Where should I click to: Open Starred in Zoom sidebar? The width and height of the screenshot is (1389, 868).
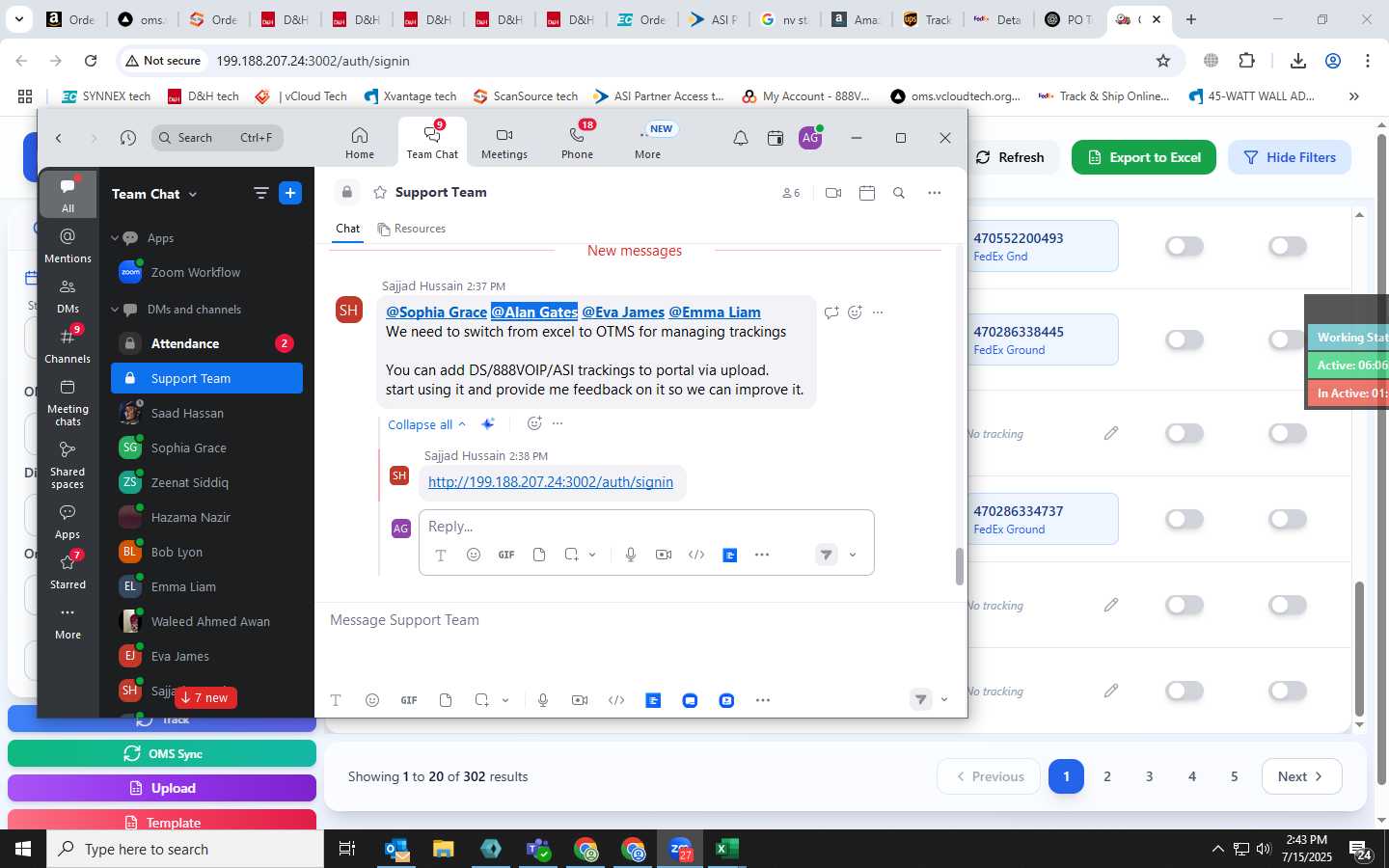pyautogui.click(x=68, y=572)
